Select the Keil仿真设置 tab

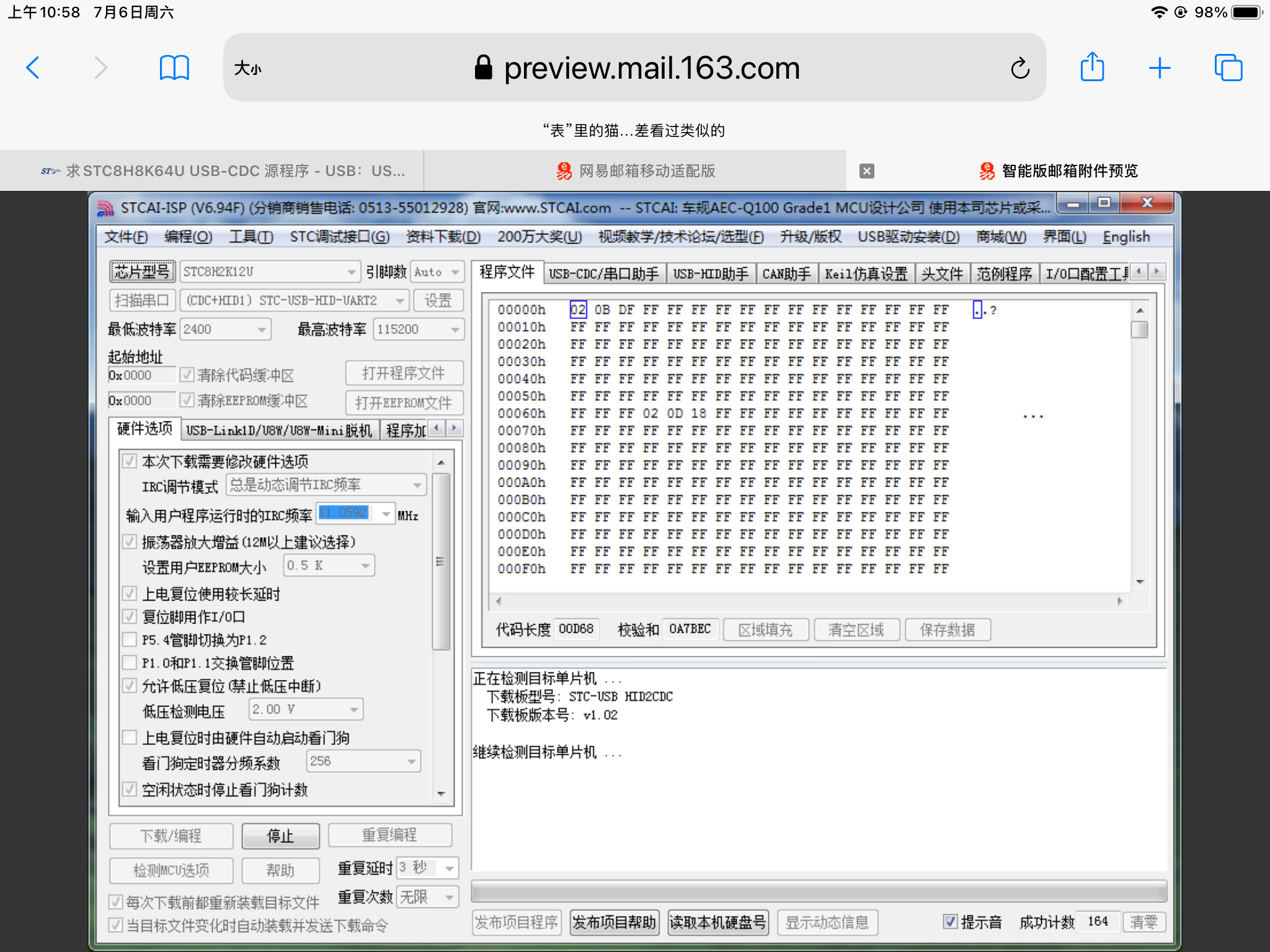866,274
